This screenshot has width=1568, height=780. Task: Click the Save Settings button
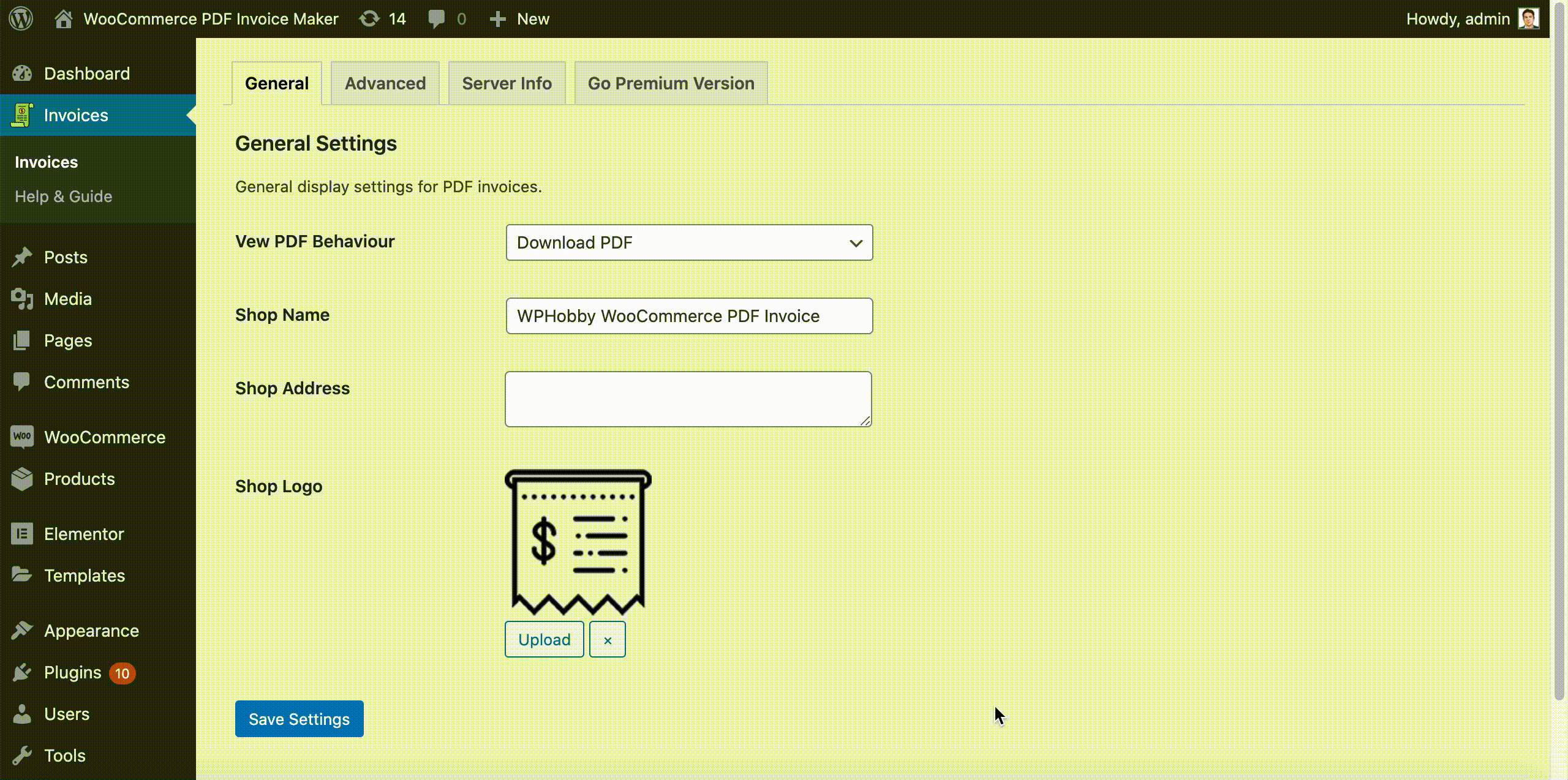coord(299,718)
